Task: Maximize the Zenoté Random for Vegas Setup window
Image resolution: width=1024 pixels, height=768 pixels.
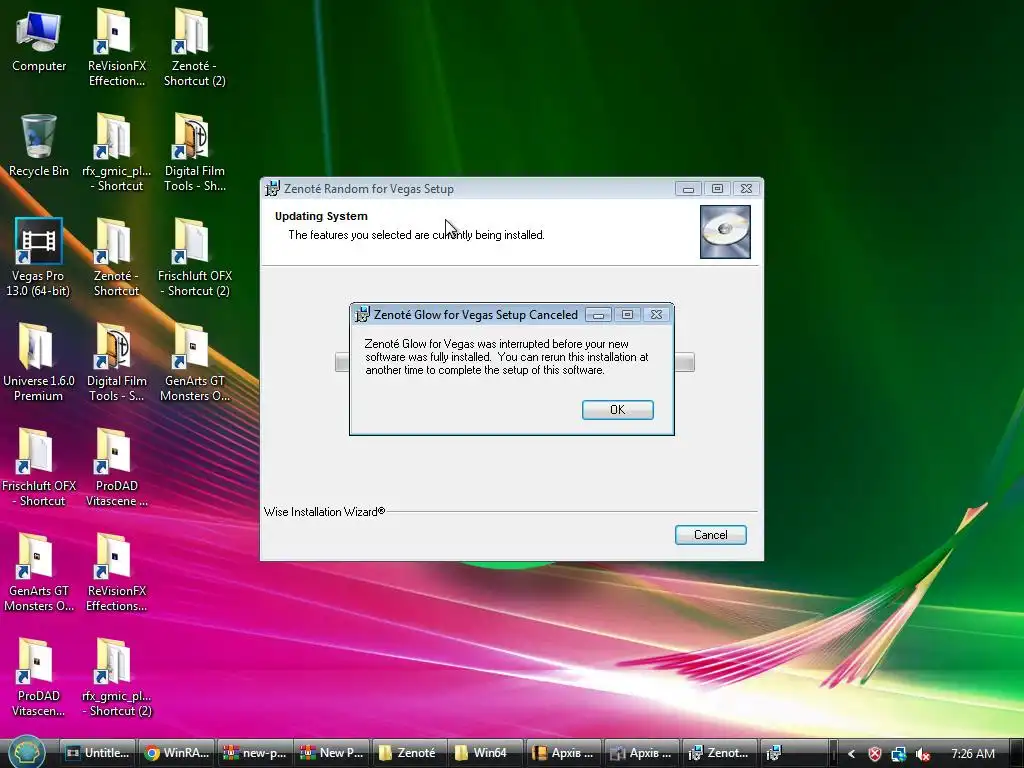Action: pyautogui.click(x=717, y=189)
